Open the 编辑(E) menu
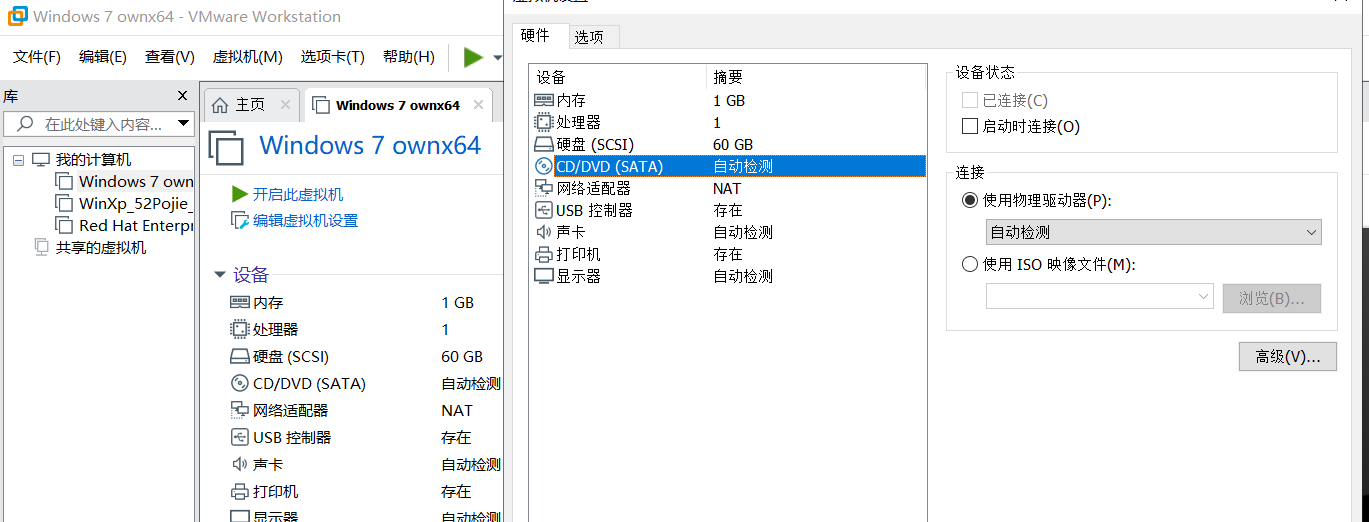Viewport: 1369px width, 522px height. (103, 57)
